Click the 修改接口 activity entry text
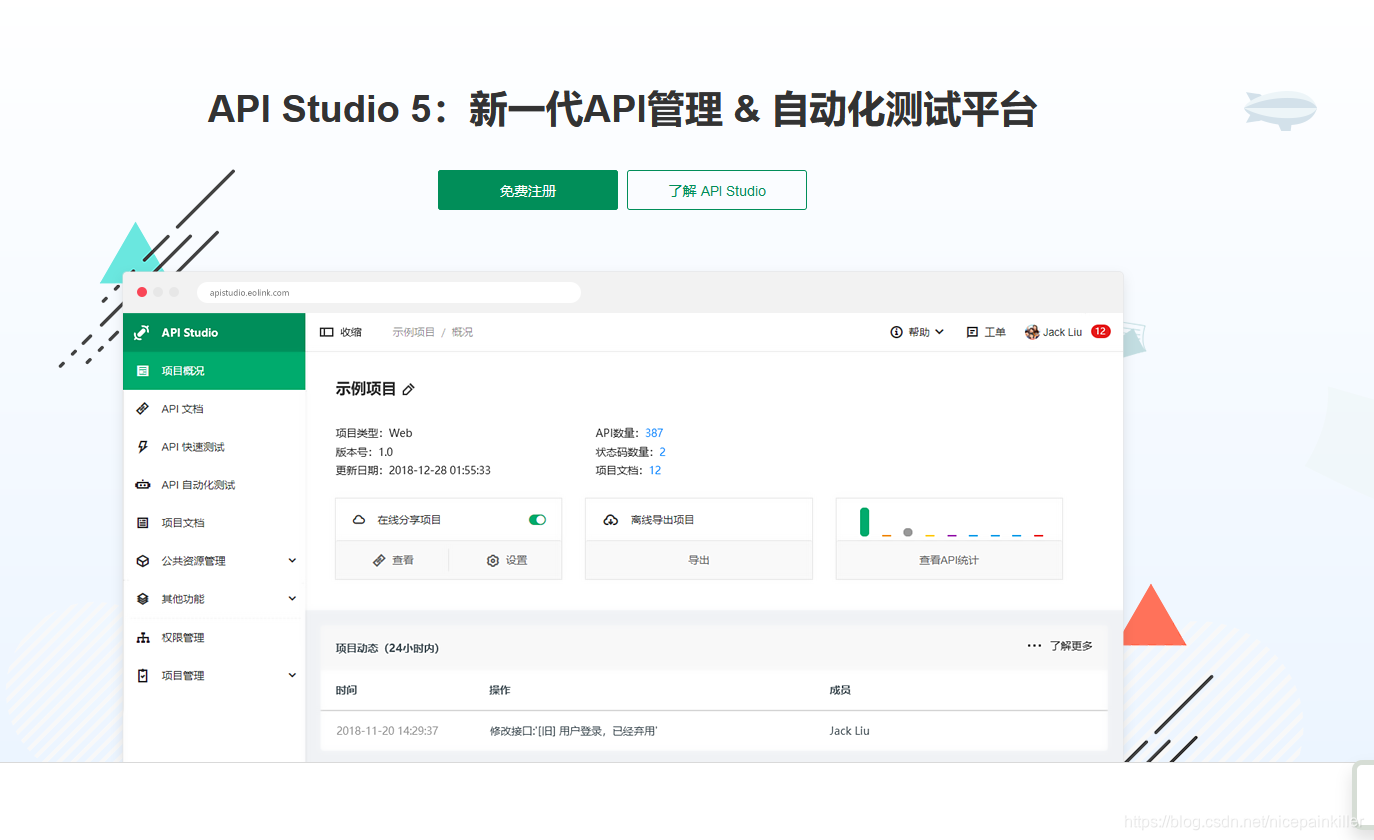 (x=573, y=731)
